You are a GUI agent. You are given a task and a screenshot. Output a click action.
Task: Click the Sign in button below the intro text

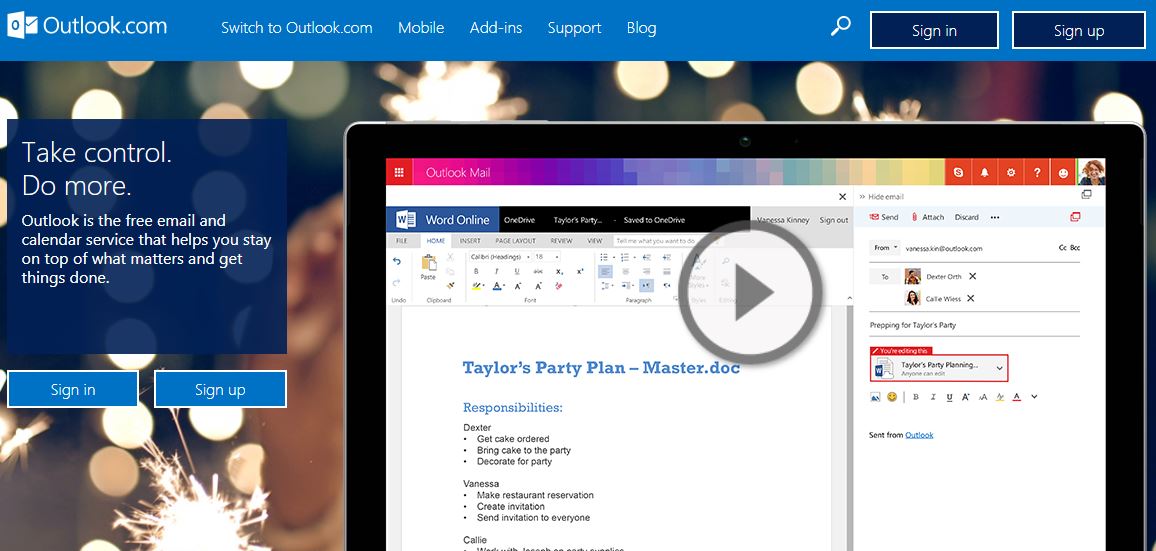click(73, 389)
